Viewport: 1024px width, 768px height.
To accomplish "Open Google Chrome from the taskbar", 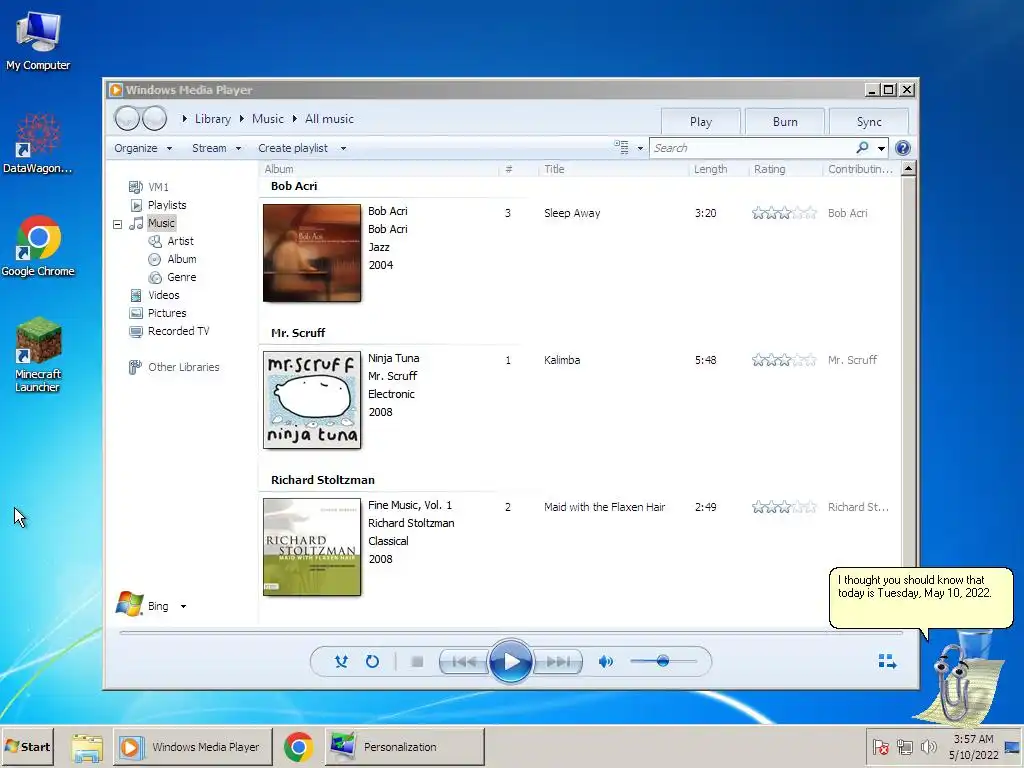I will coord(298,746).
